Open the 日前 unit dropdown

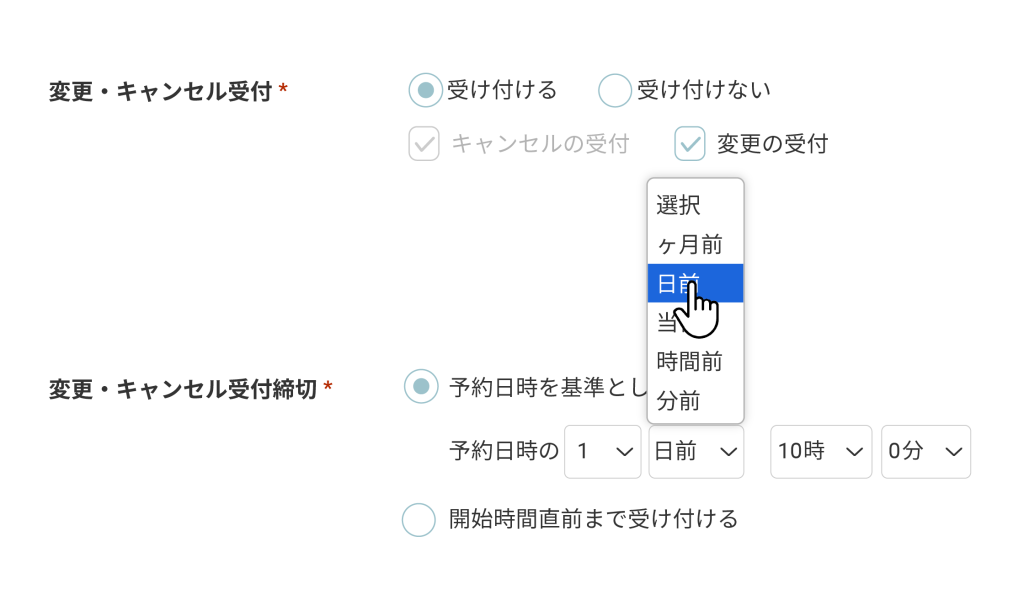coord(696,452)
